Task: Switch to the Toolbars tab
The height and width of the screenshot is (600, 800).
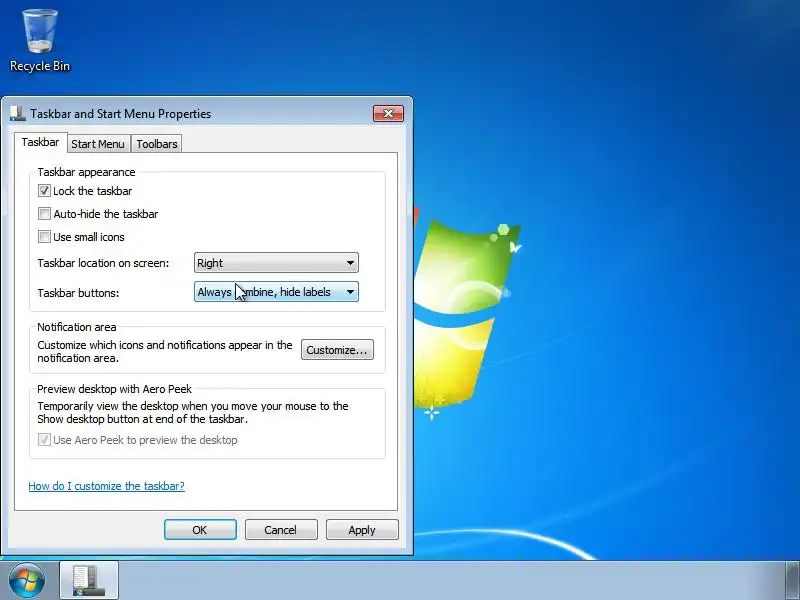Action: [x=157, y=144]
